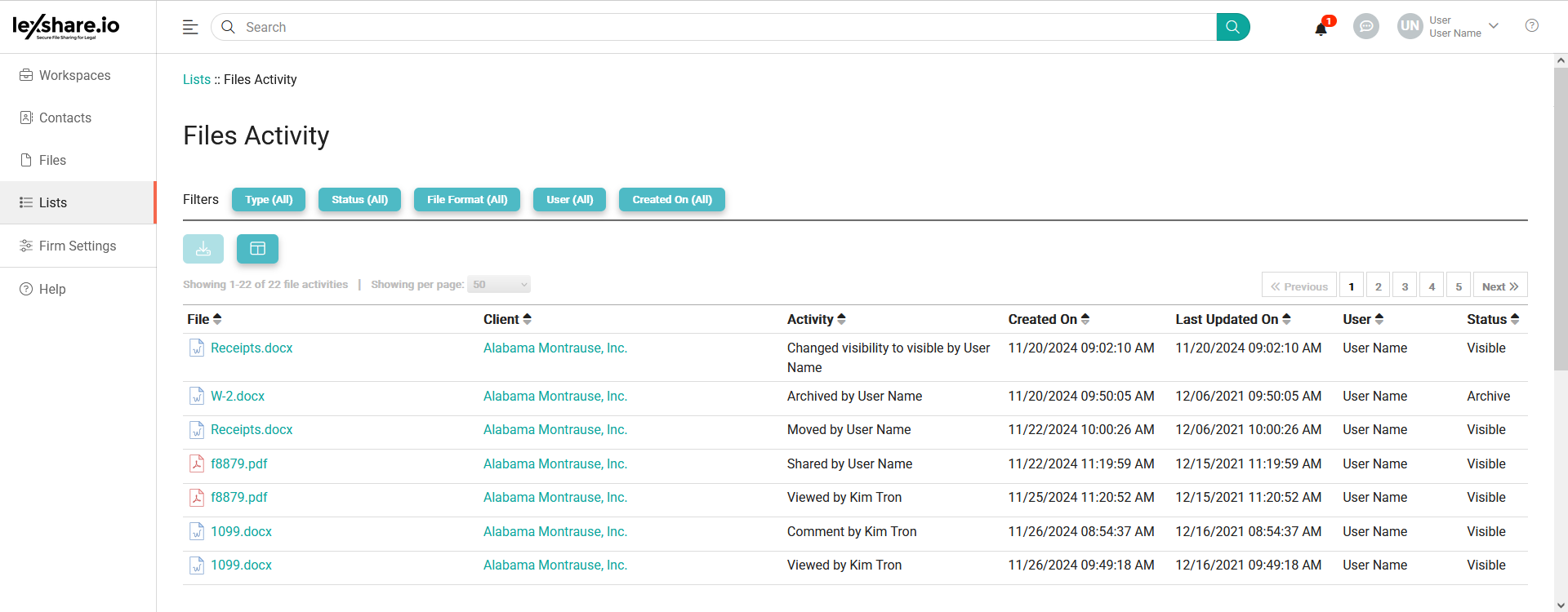Collapse sidebar with hamburger menu icon
This screenshot has height=612, width=1568.
(190, 27)
